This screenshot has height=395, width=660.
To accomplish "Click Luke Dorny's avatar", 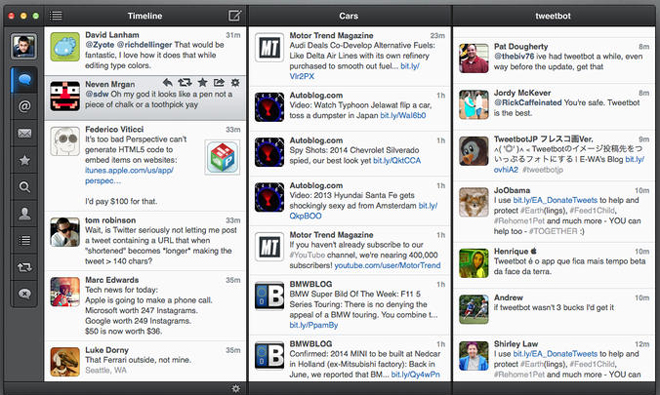I will coord(65,362).
